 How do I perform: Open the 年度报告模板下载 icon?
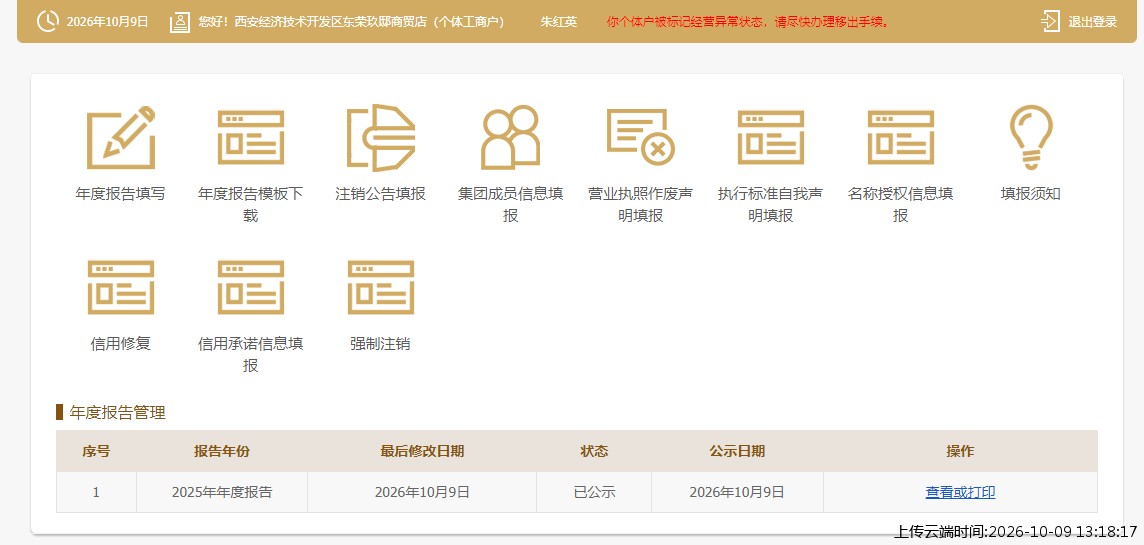[x=250, y=137]
